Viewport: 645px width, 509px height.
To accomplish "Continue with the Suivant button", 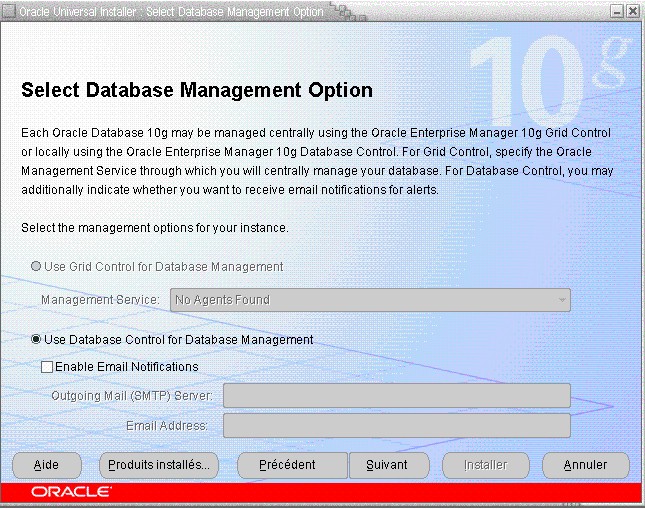I will (x=389, y=465).
